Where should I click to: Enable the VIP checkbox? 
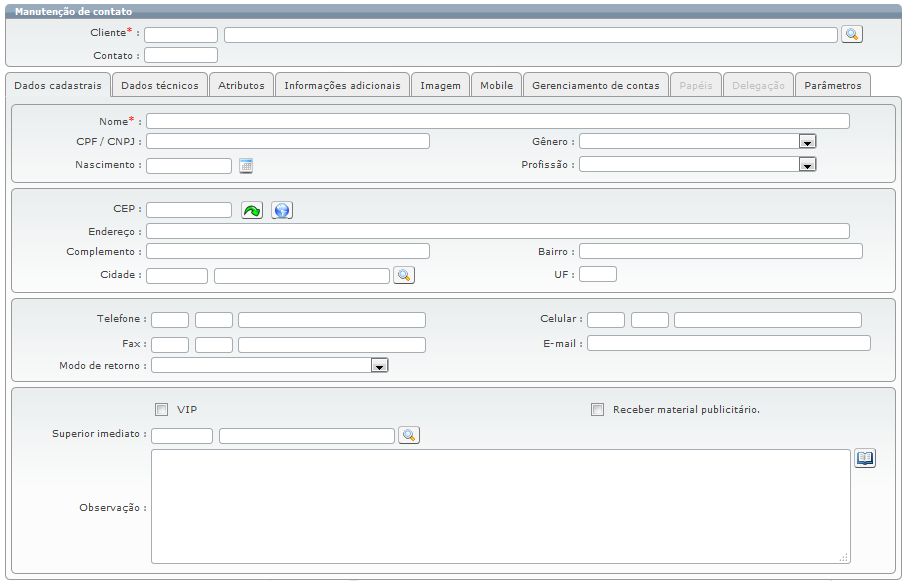(161, 409)
